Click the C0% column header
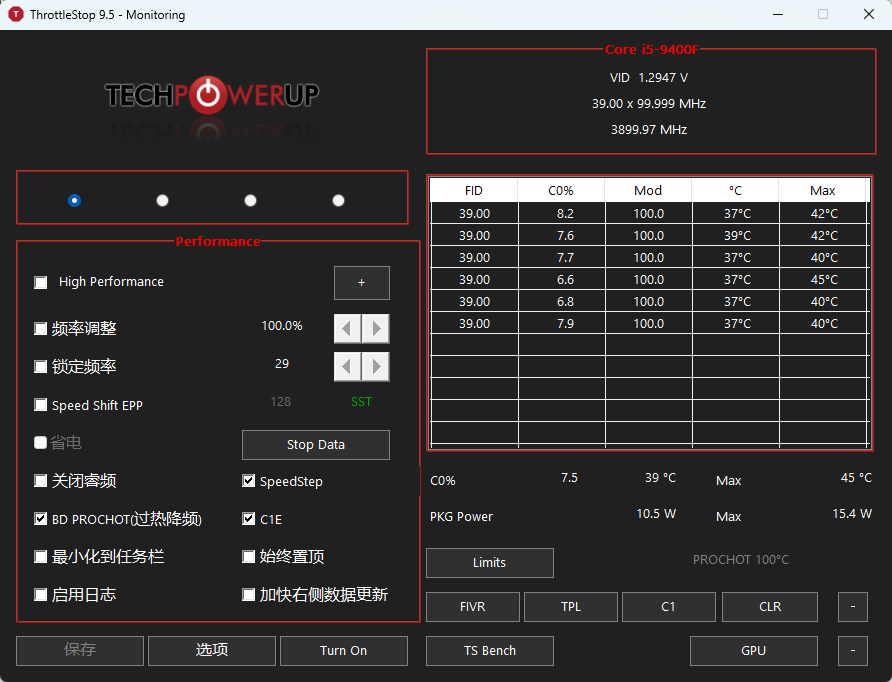 (561, 191)
